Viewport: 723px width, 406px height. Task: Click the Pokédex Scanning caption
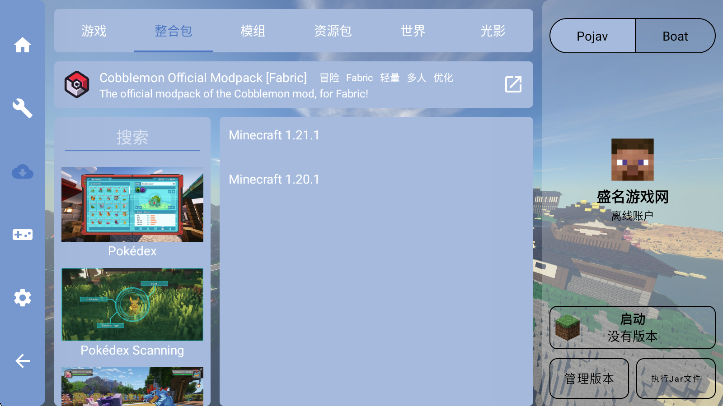pos(132,350)
